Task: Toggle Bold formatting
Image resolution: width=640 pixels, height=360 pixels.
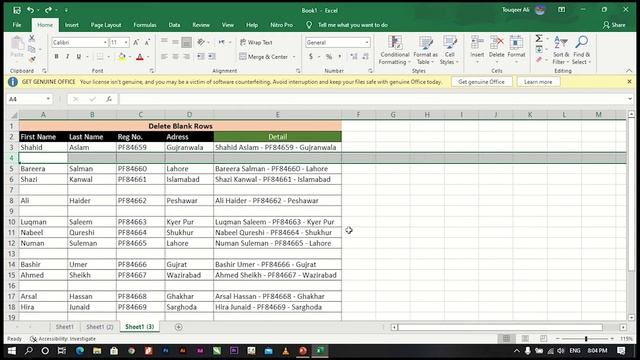Action: point(56,57)
